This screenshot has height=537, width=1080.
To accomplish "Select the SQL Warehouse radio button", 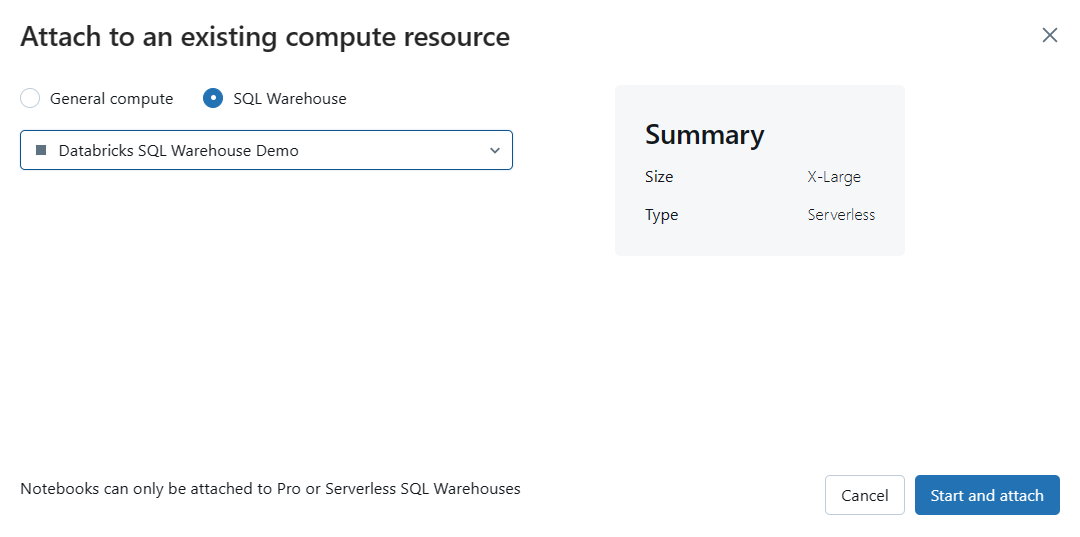I will [x=213, y=98].
